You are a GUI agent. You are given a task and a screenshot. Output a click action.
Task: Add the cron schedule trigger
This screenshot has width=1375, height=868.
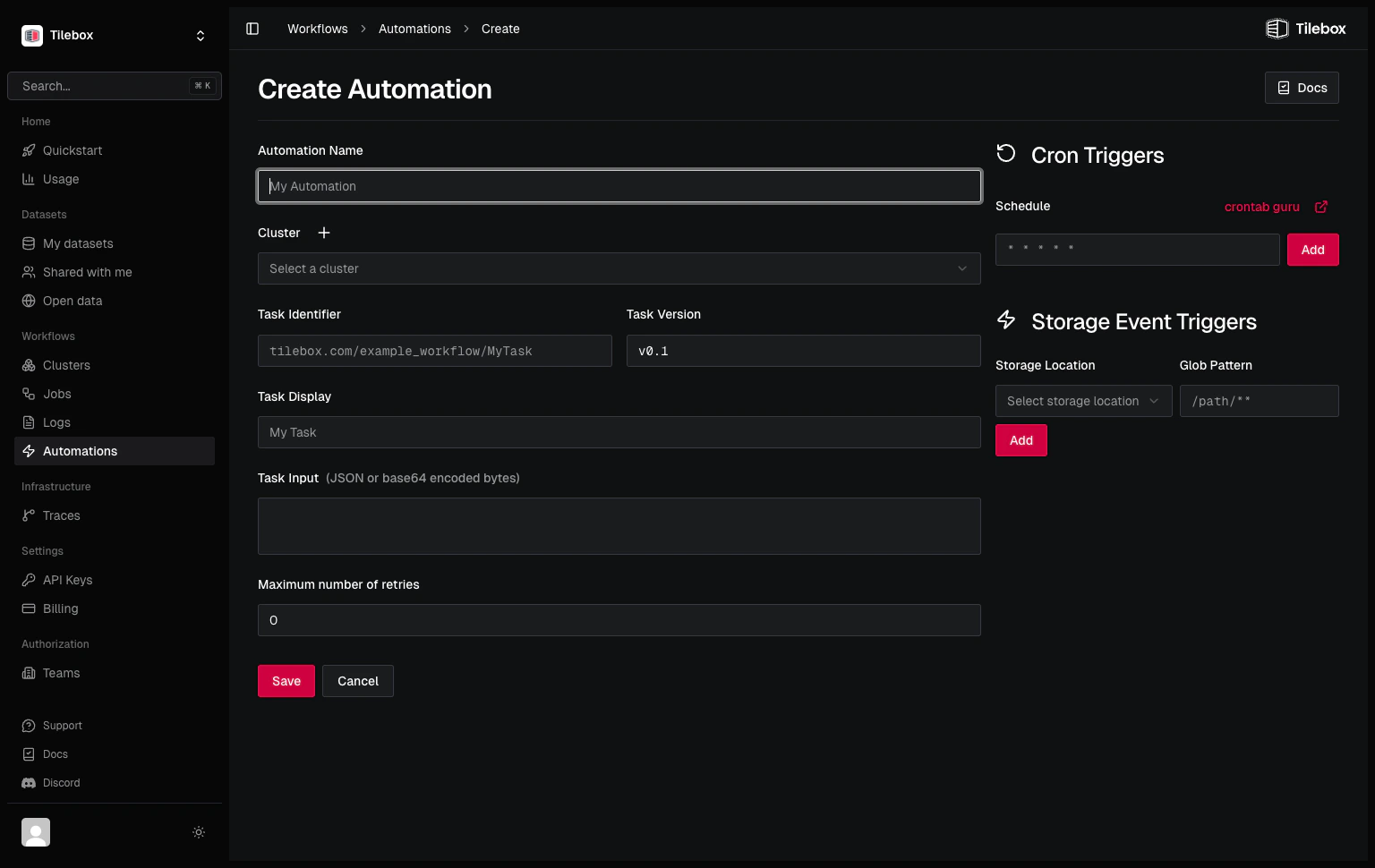point(1313,250)
